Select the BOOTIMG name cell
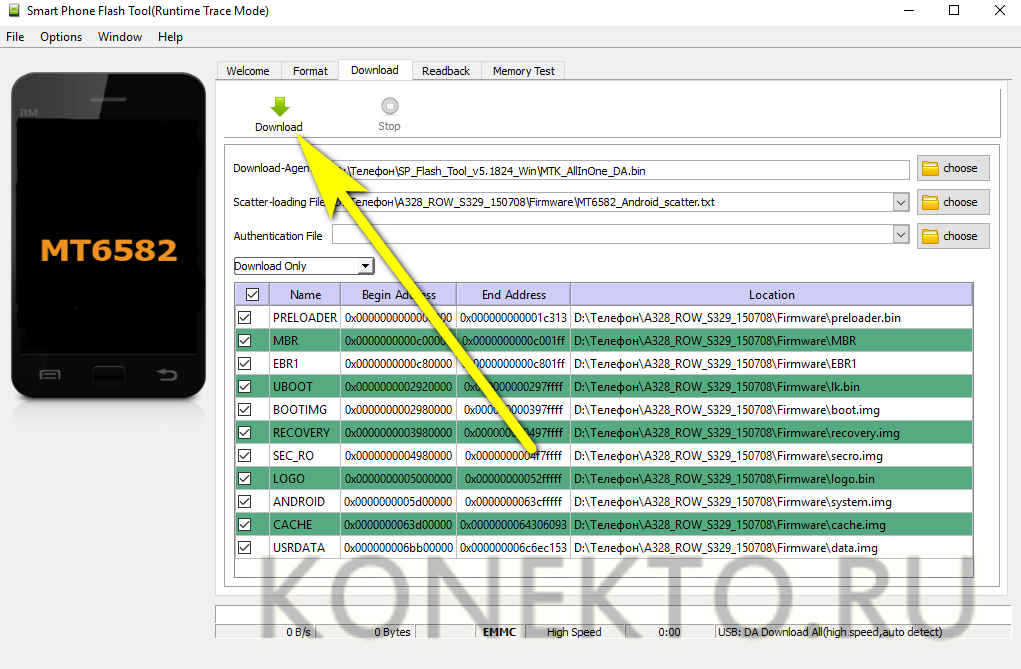This screenshot has width=1021, height=669. click(x=305, y=409)
